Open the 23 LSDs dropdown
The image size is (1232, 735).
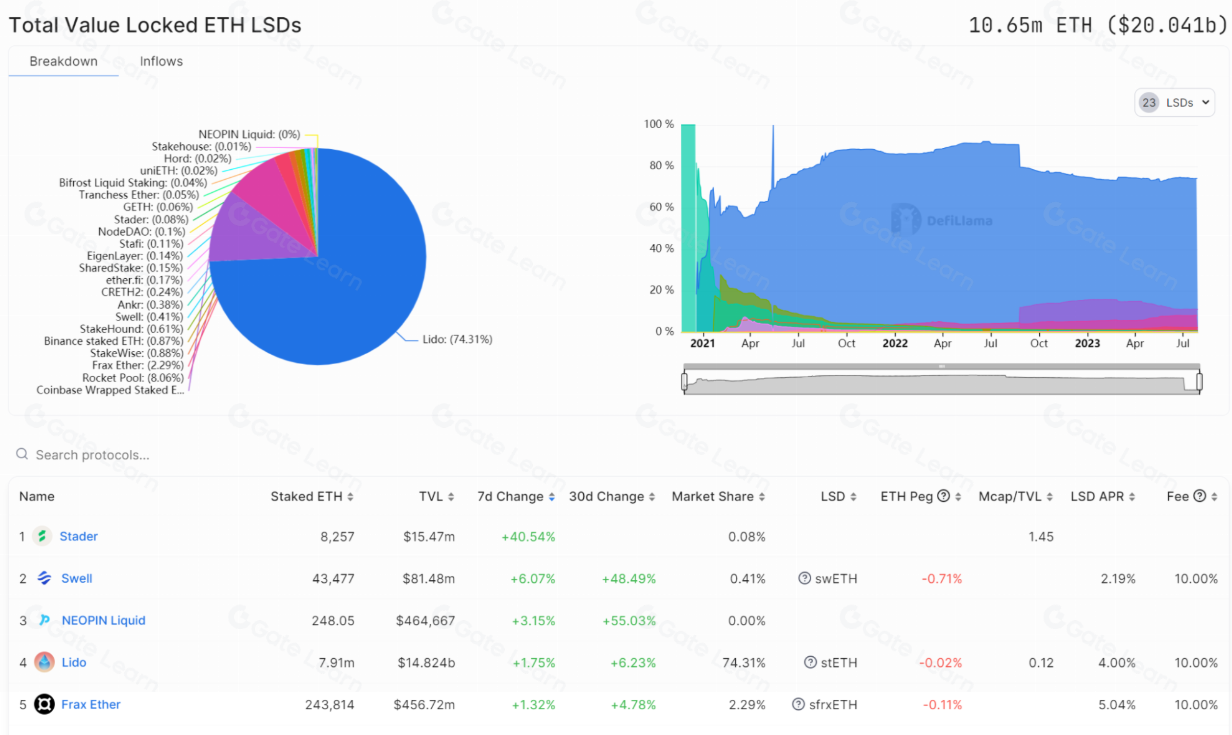[1174, 102]
